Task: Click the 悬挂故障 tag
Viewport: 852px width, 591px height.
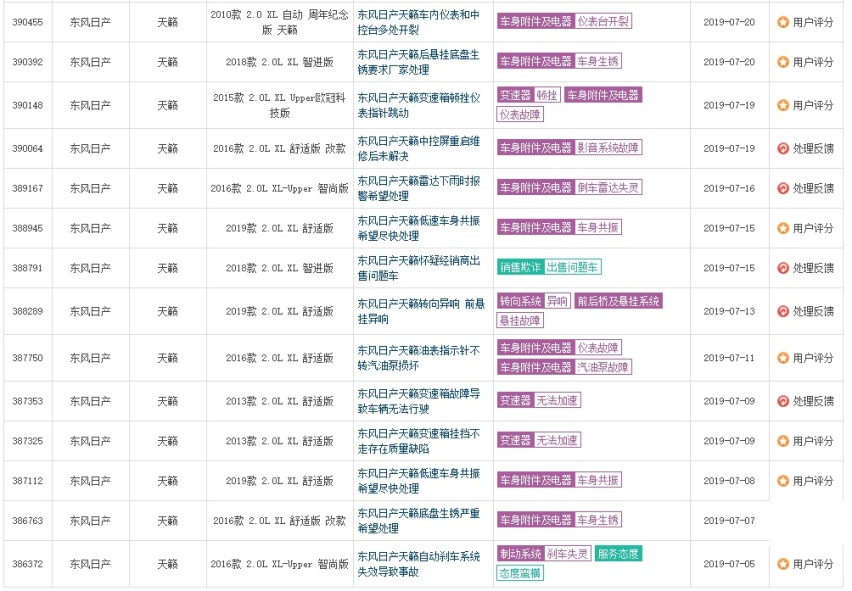Action: 520,320
